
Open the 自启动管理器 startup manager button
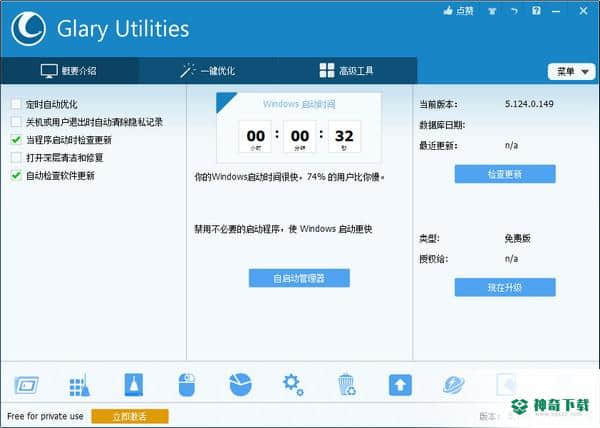[x=299, y=278]
